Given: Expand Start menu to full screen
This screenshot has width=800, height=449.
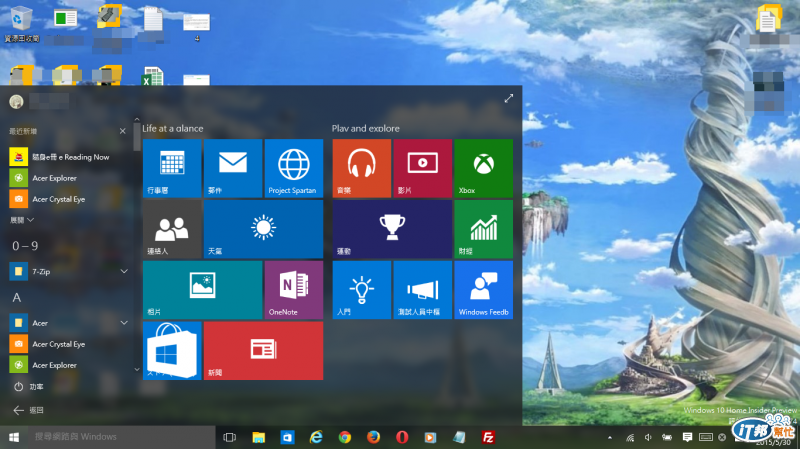Looking at the screenshot, I should [x=509, y=98].
